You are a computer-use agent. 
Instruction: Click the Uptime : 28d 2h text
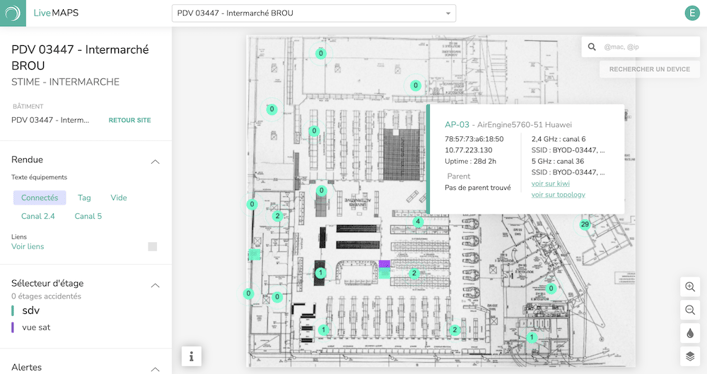[x=470, y=161]
